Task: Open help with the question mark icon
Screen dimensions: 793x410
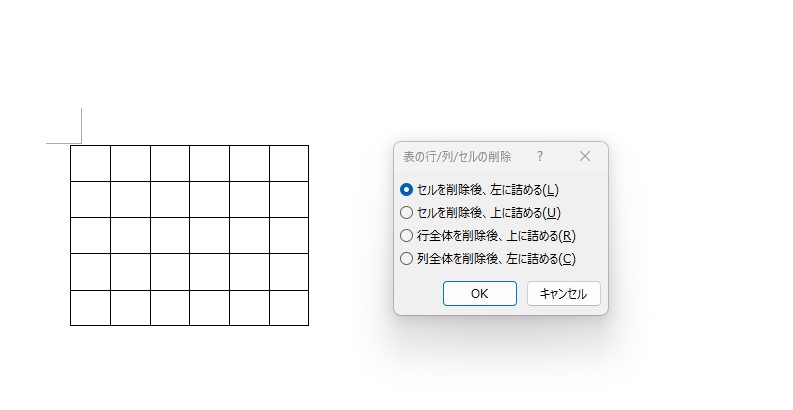Action: click(540, 157)
